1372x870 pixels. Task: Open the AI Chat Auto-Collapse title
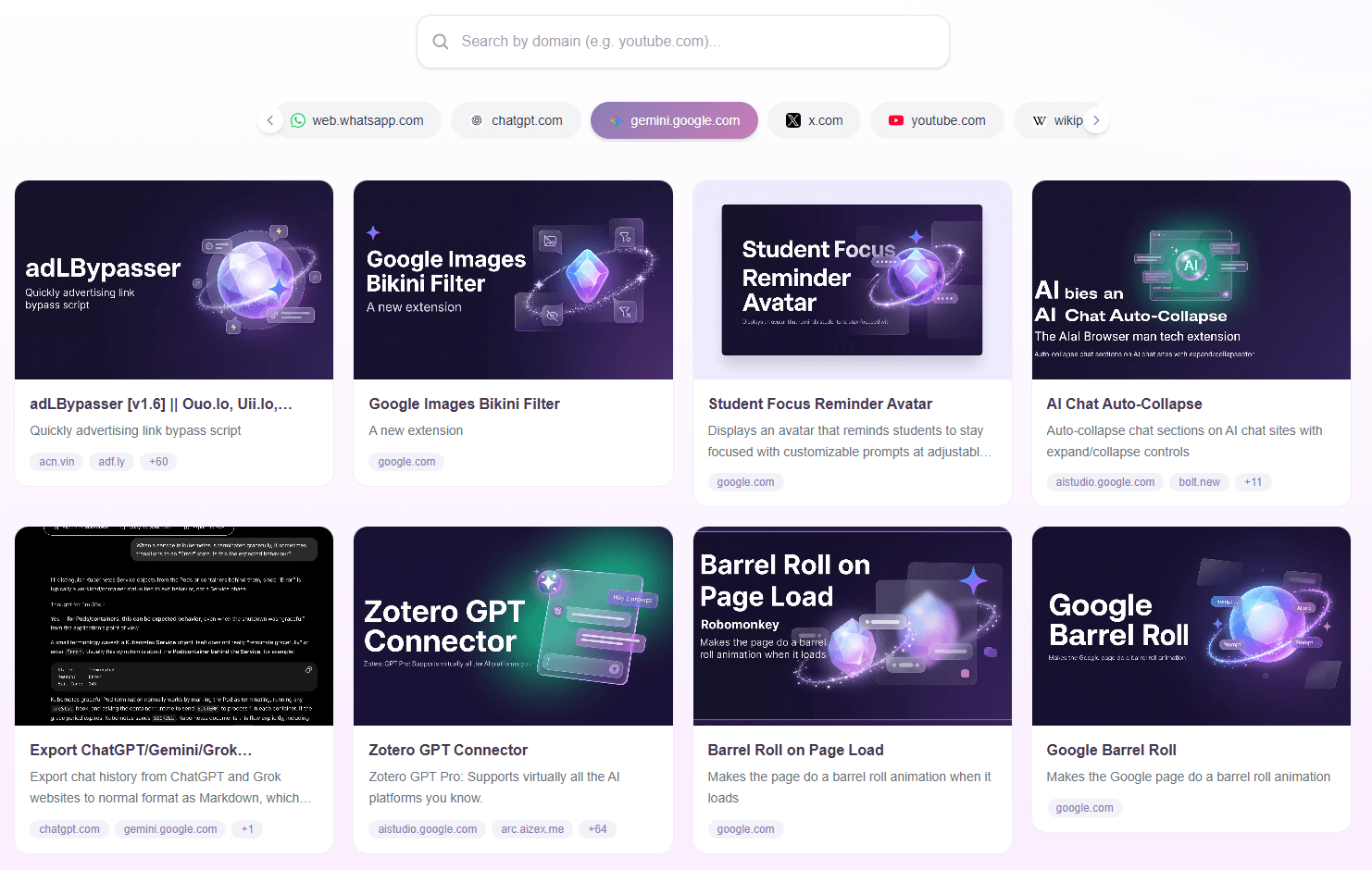(1124, 404)
